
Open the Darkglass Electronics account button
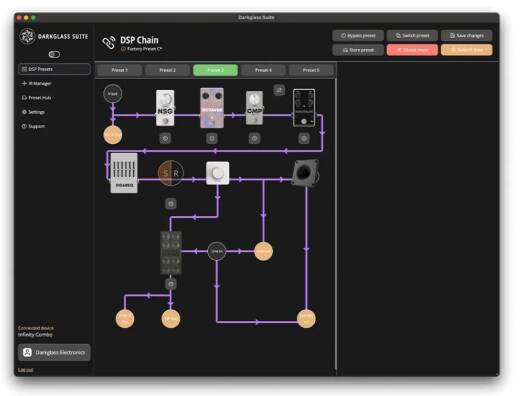point(54,352)
